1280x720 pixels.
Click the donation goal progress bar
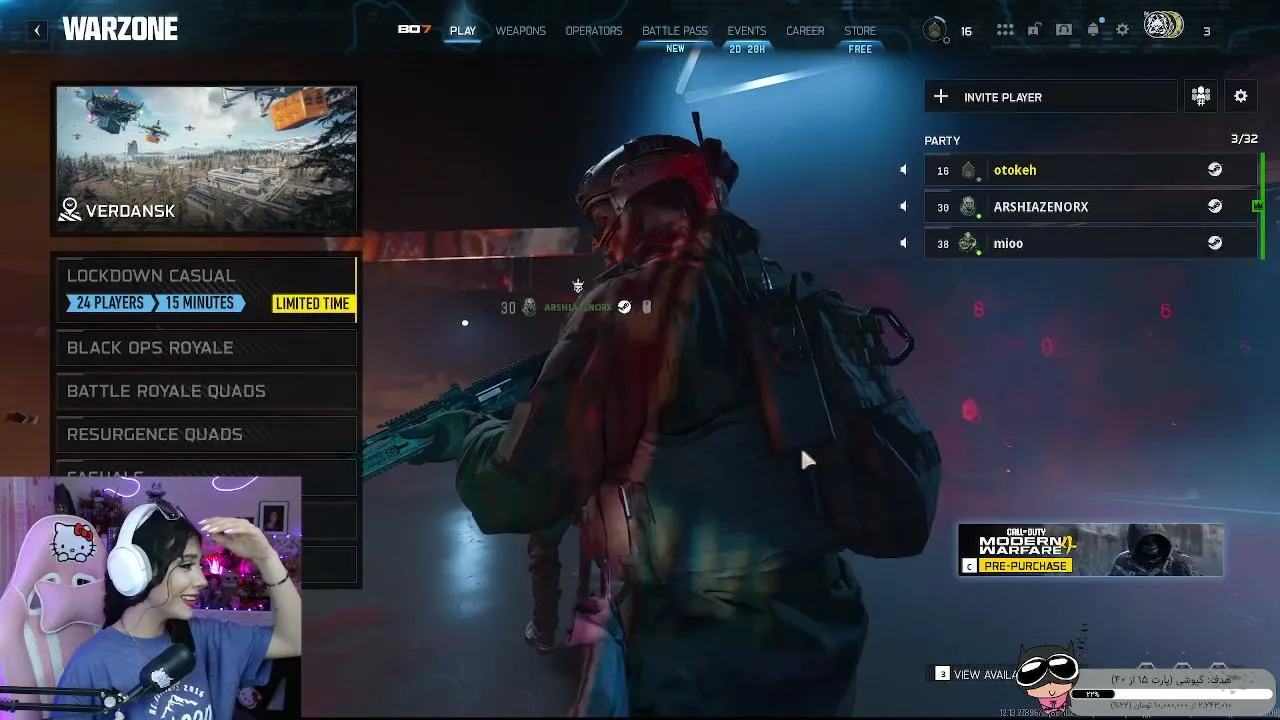click(1170, 693)
